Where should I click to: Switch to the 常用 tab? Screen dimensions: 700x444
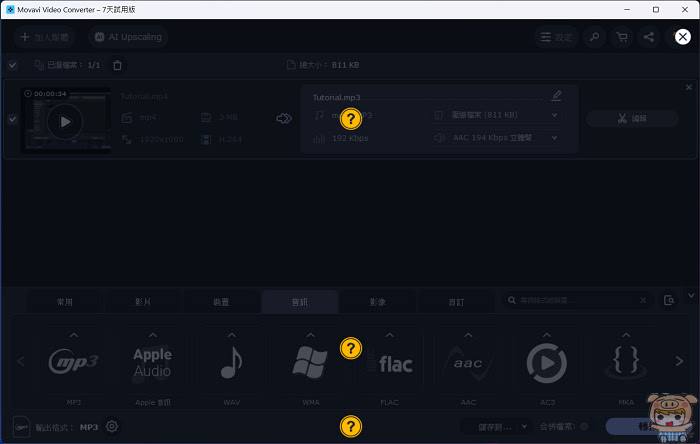[x=65, y=302]
